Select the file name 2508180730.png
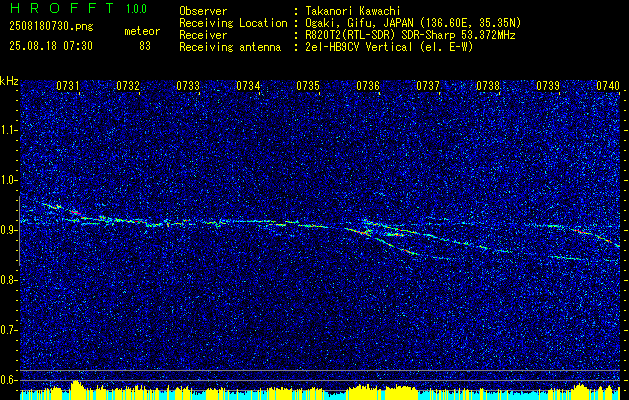The height and width of the screenshot is (400, 629). click(51, 27)
